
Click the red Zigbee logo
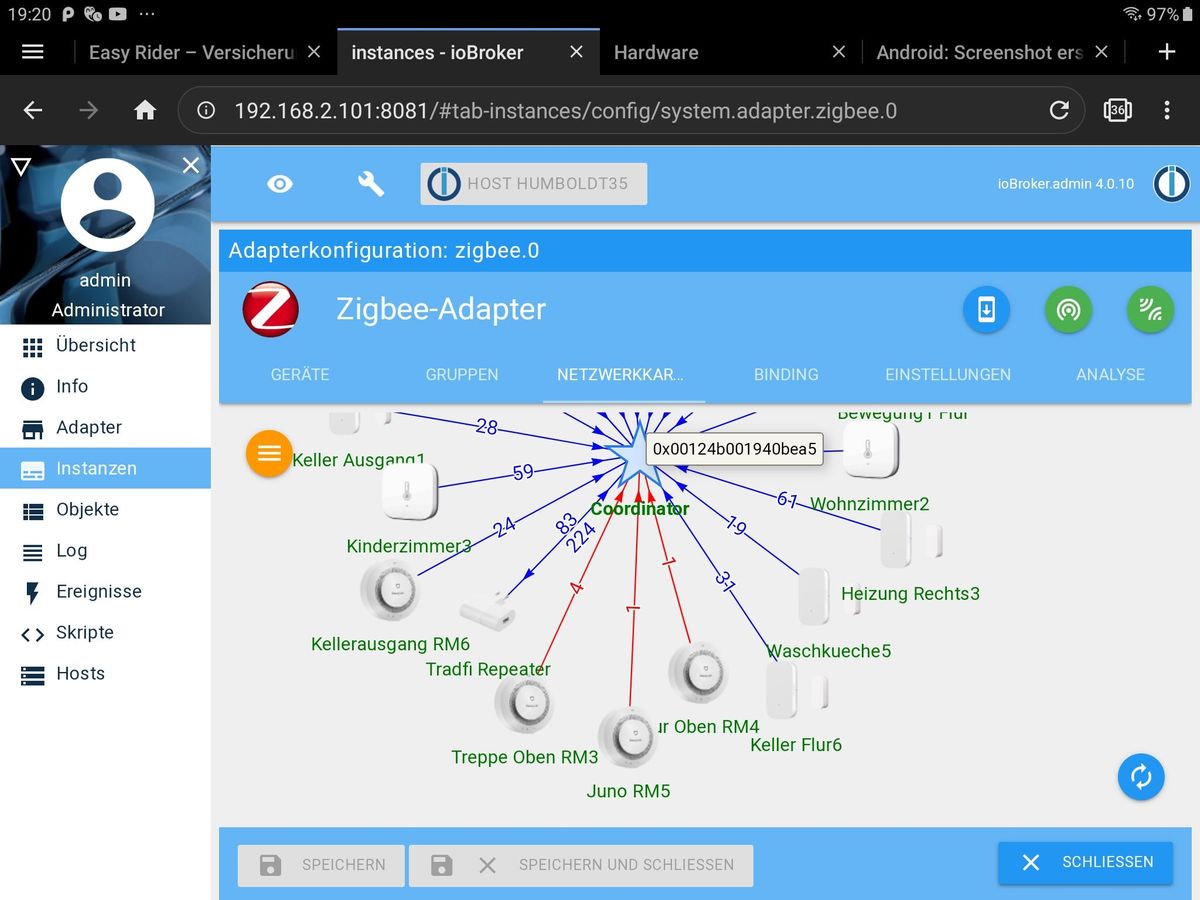[x=270, y=309]
